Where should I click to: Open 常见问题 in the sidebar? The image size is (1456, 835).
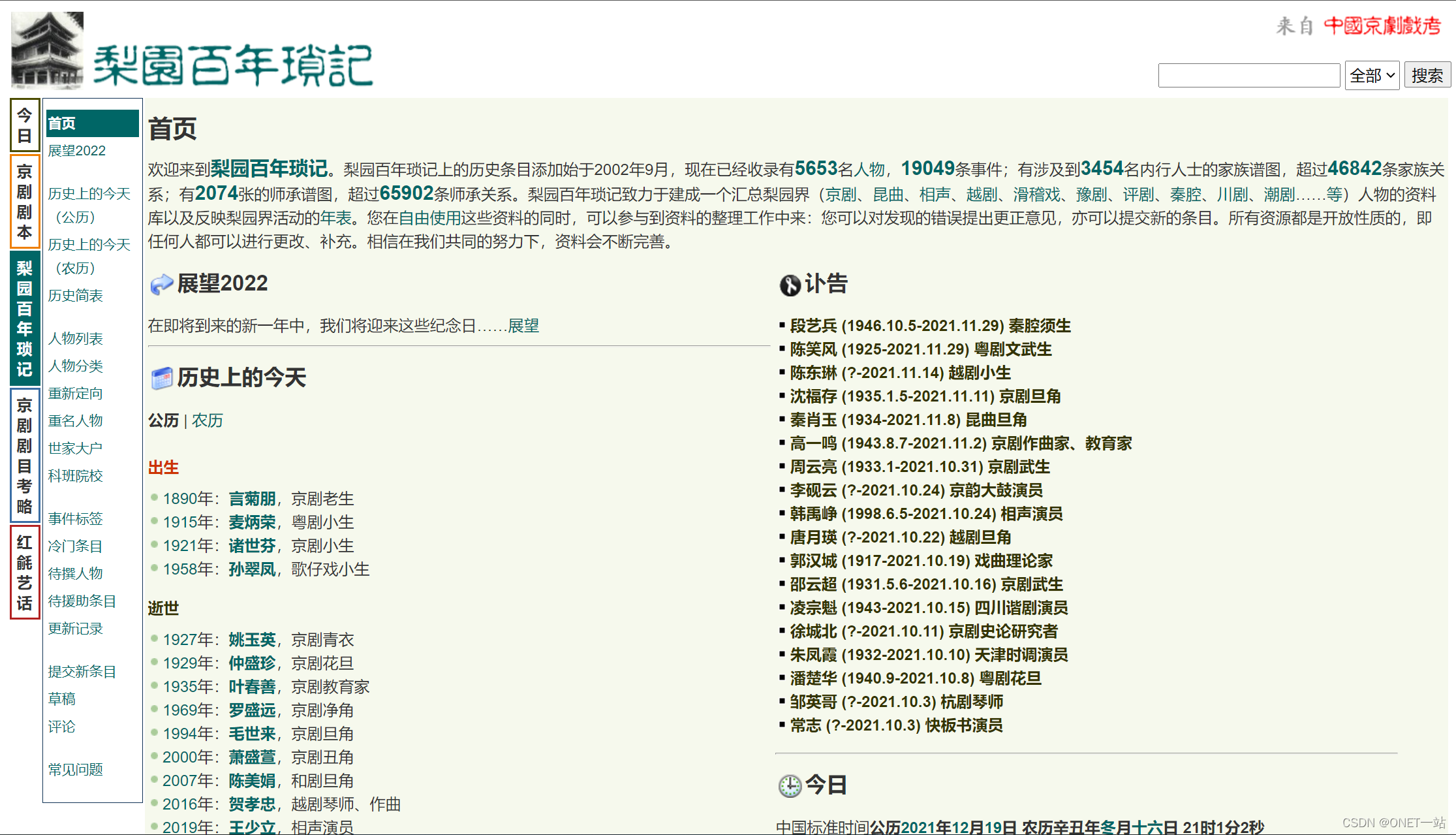click(x=76, y=770)
